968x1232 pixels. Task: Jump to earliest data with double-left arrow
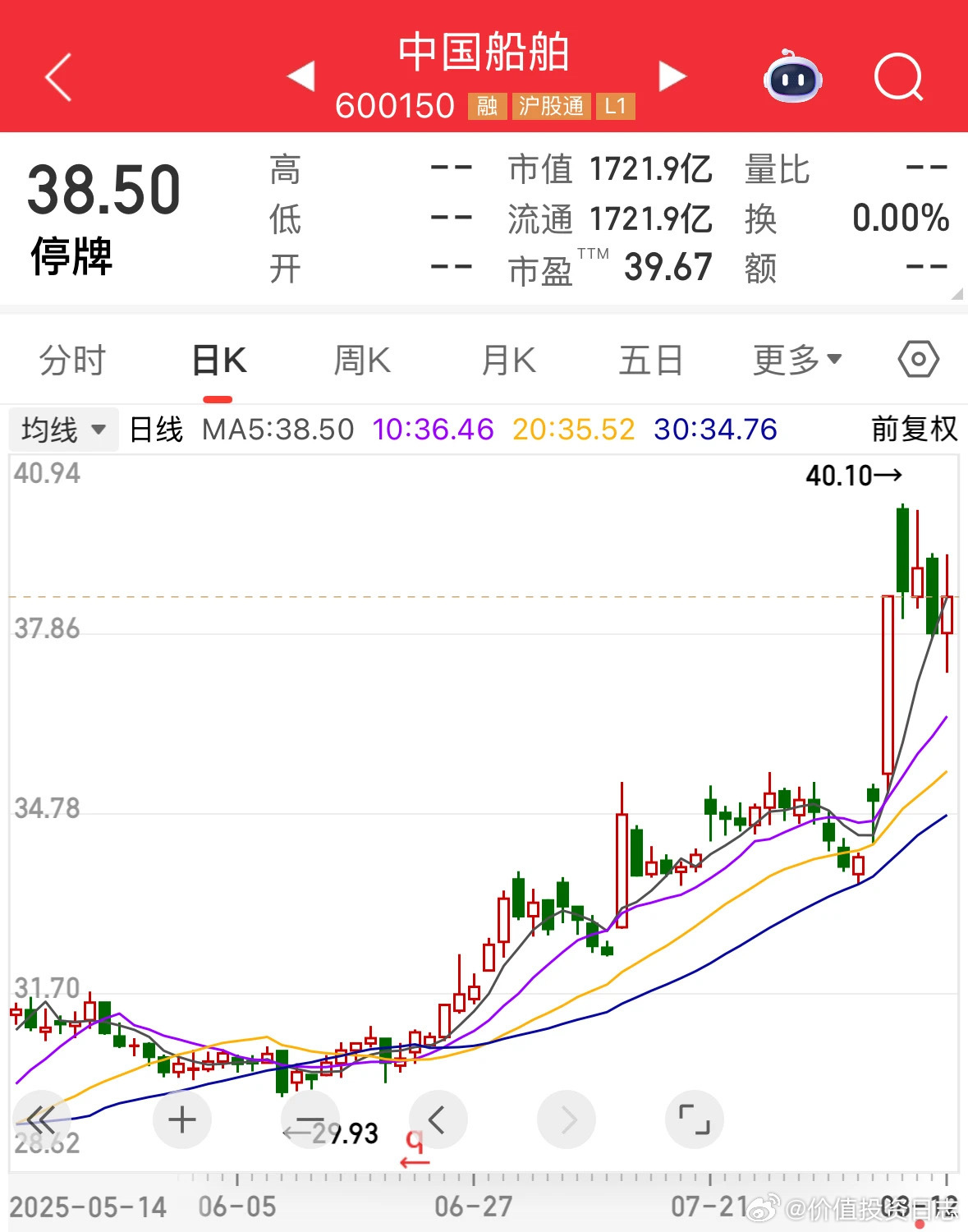41,1119
